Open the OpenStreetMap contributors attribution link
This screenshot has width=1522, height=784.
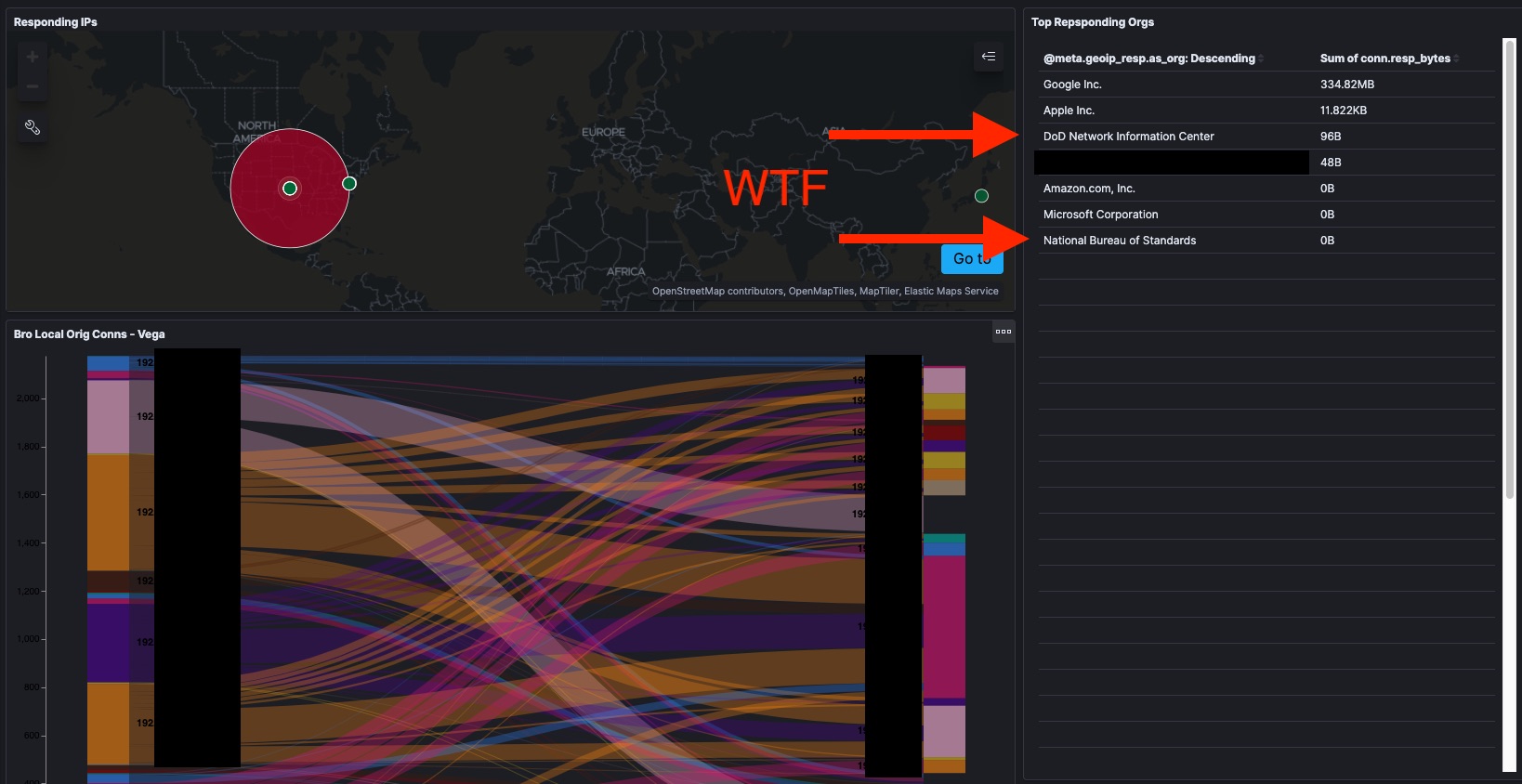pyautogui.click(x=717, y=291)
